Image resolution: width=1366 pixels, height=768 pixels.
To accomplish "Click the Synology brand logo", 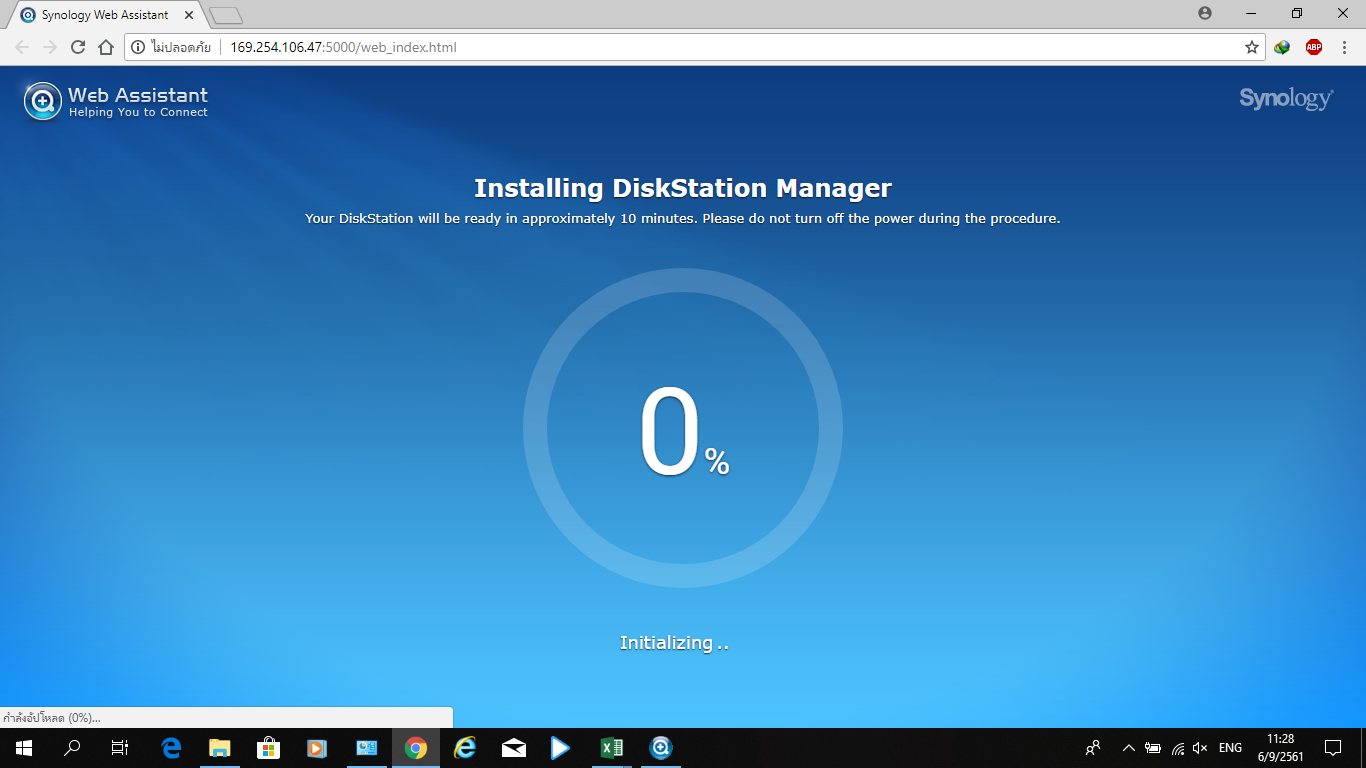I will (1285, 98).
